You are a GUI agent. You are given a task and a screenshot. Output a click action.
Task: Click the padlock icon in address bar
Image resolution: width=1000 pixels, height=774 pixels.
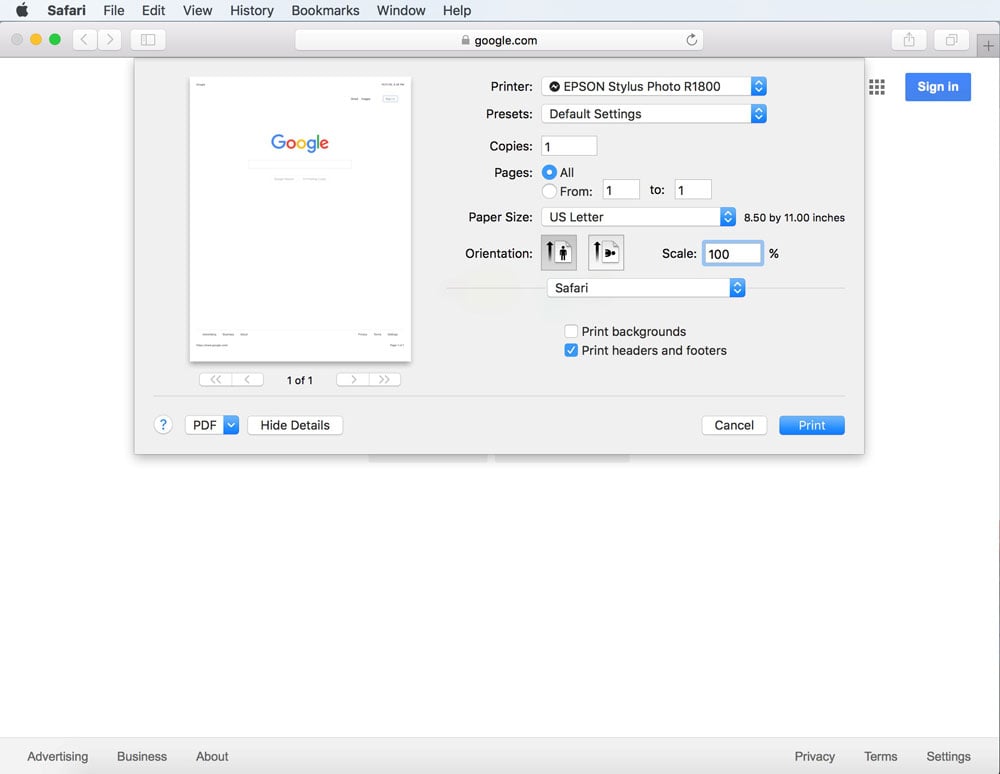click(466, 40)
